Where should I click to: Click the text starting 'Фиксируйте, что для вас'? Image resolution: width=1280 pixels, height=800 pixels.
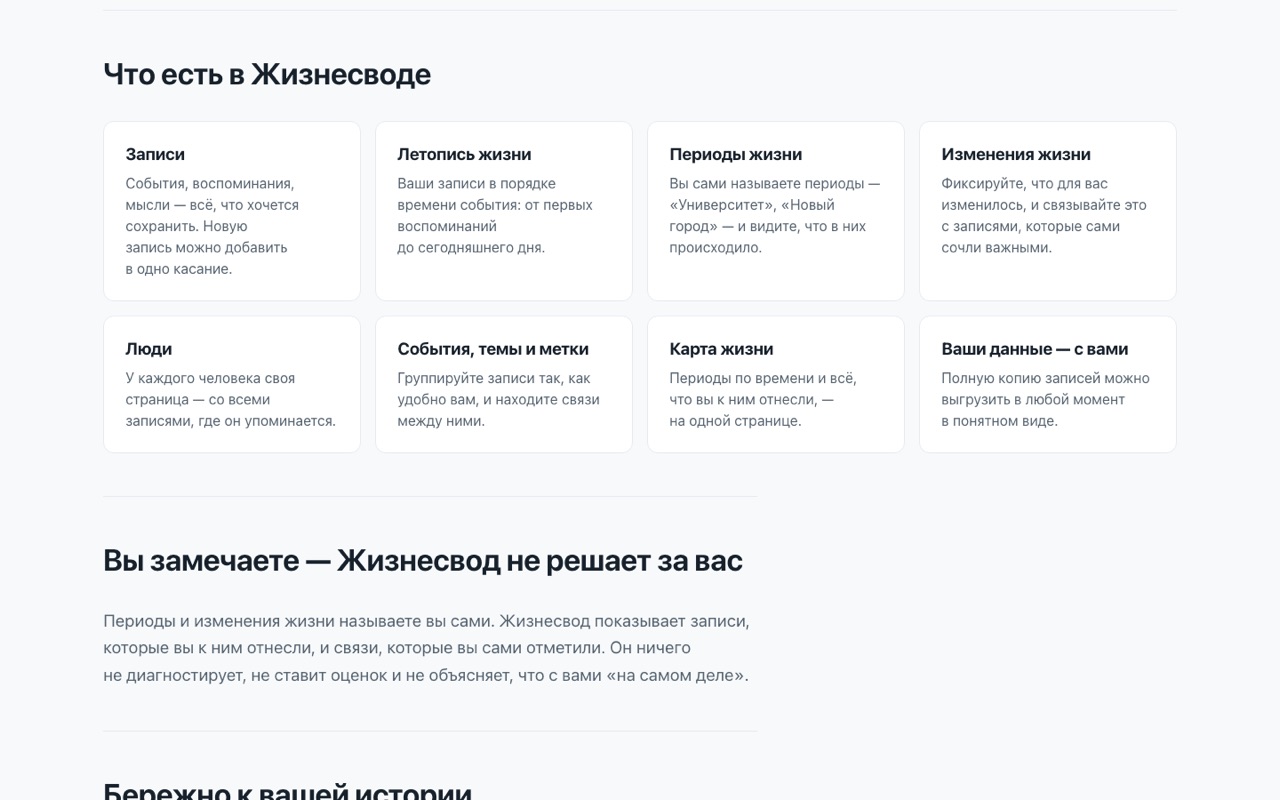click(x=1044, y=215)
